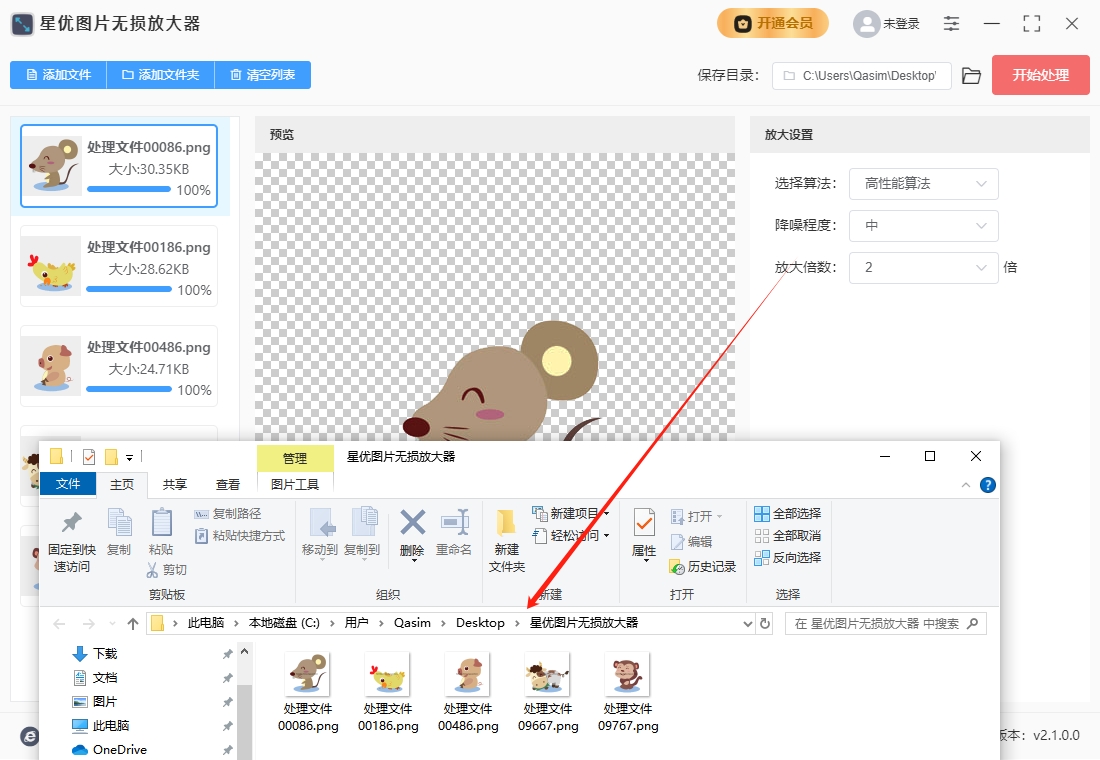This screenshot has width=1100, height=760.
Task: Open the magnification factor dropdown
Action: pos(923,267)
